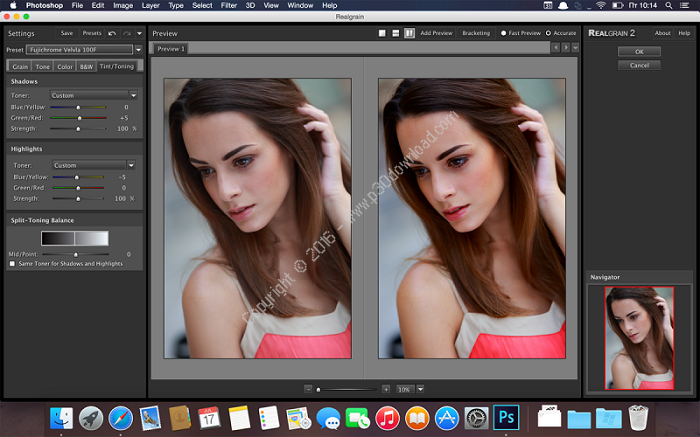Enable Same Toner for Shadows and Highlights

click(12, 263)
